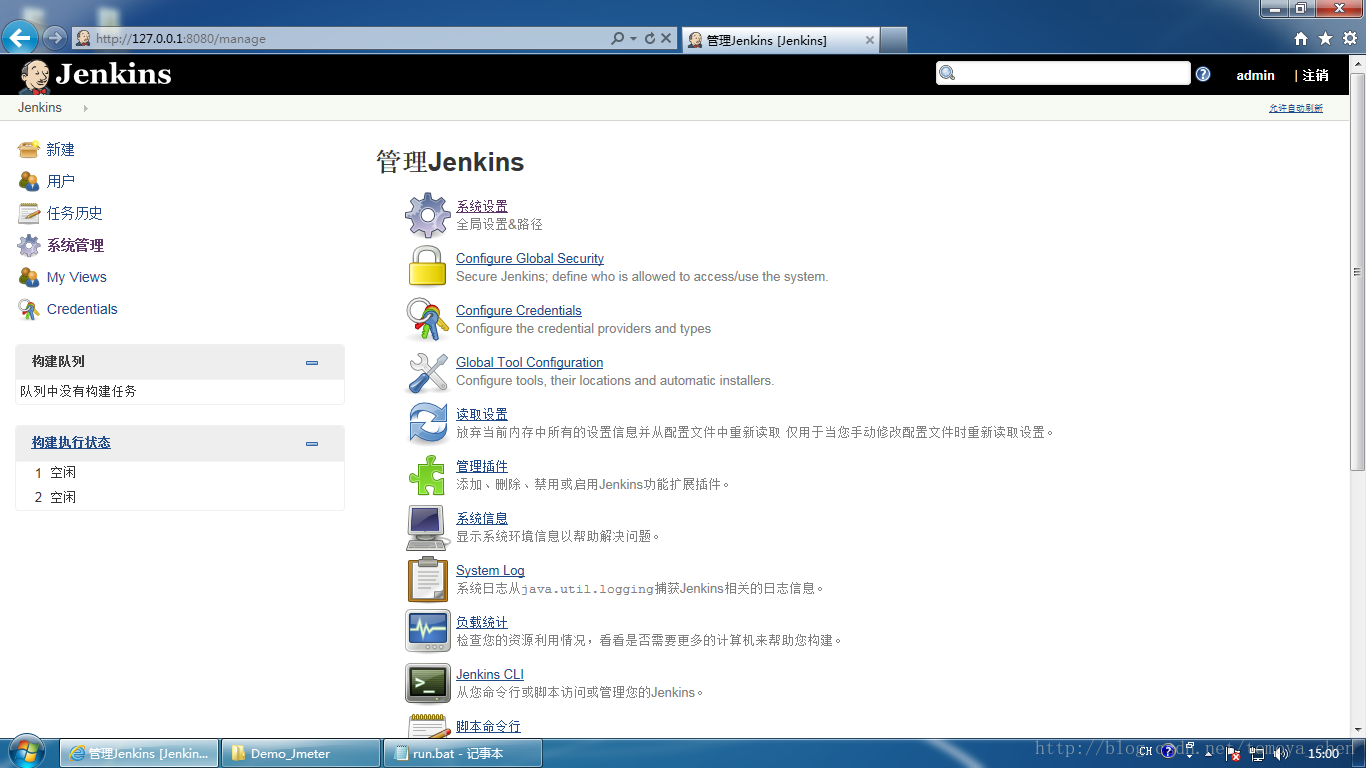This screenshot has height=768, width=1366.
Task: Click the Jenkins butler logo
Action: 35,76
